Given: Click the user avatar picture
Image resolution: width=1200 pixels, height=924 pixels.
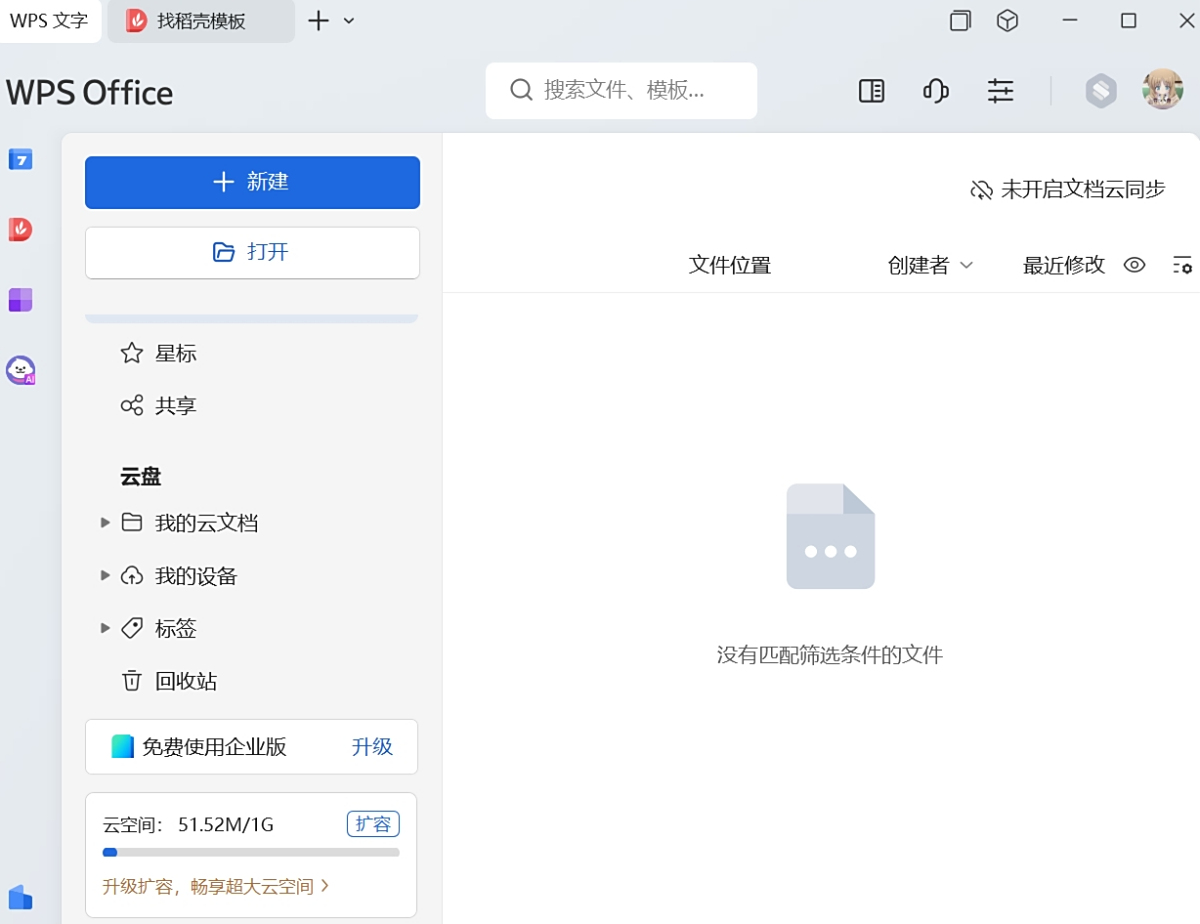Looking at the screenshot, I should [x=1162, y=90].
